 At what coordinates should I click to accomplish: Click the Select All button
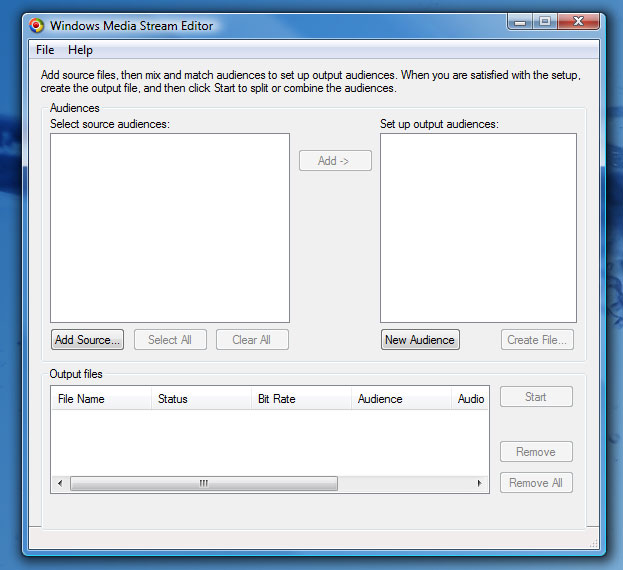pyautogui.click(x=170, y=340)
